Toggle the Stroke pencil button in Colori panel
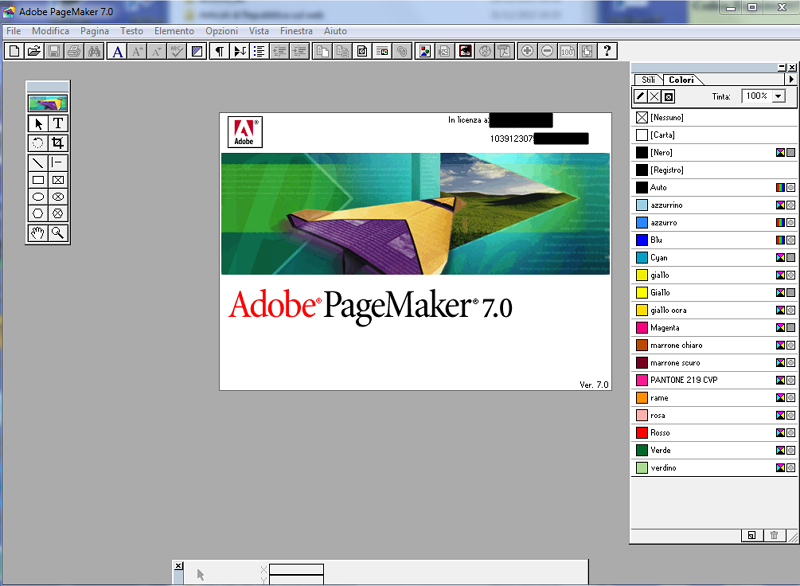800x586 pixels. [641, 96]
